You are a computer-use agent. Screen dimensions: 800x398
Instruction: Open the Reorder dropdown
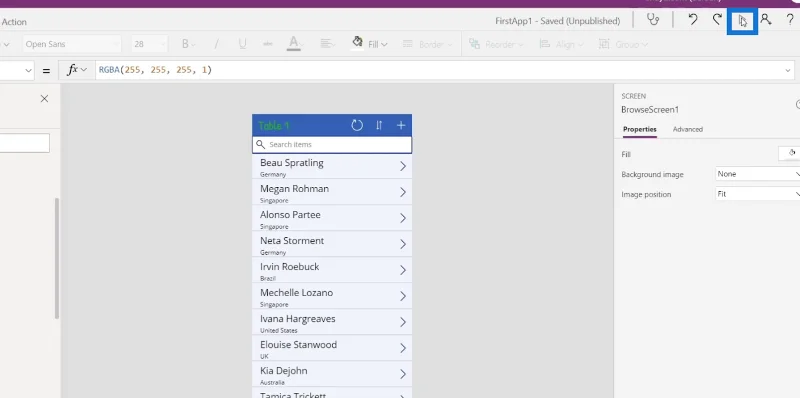click(496, 44)
